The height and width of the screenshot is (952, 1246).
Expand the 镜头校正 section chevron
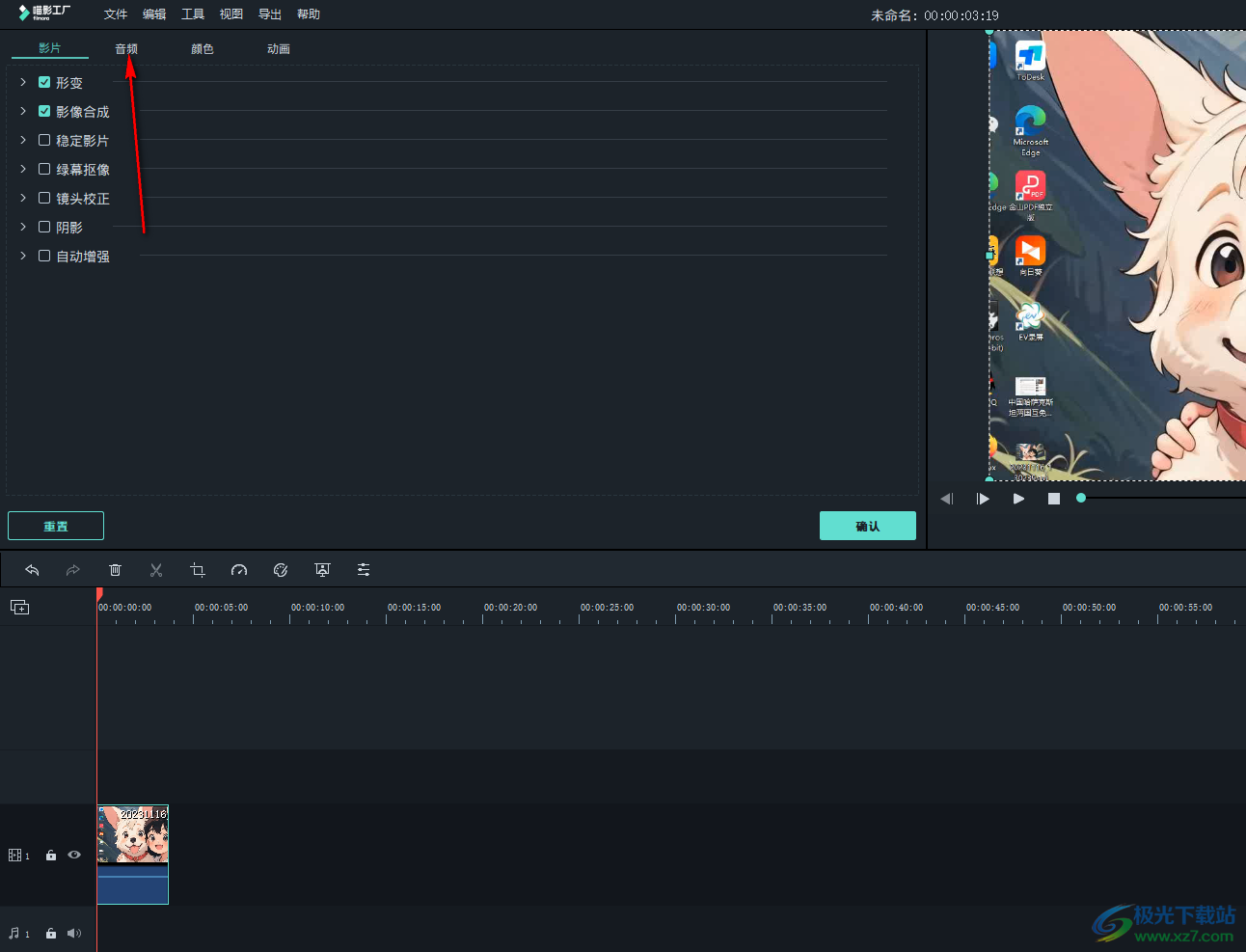click(x=23, y=198)
